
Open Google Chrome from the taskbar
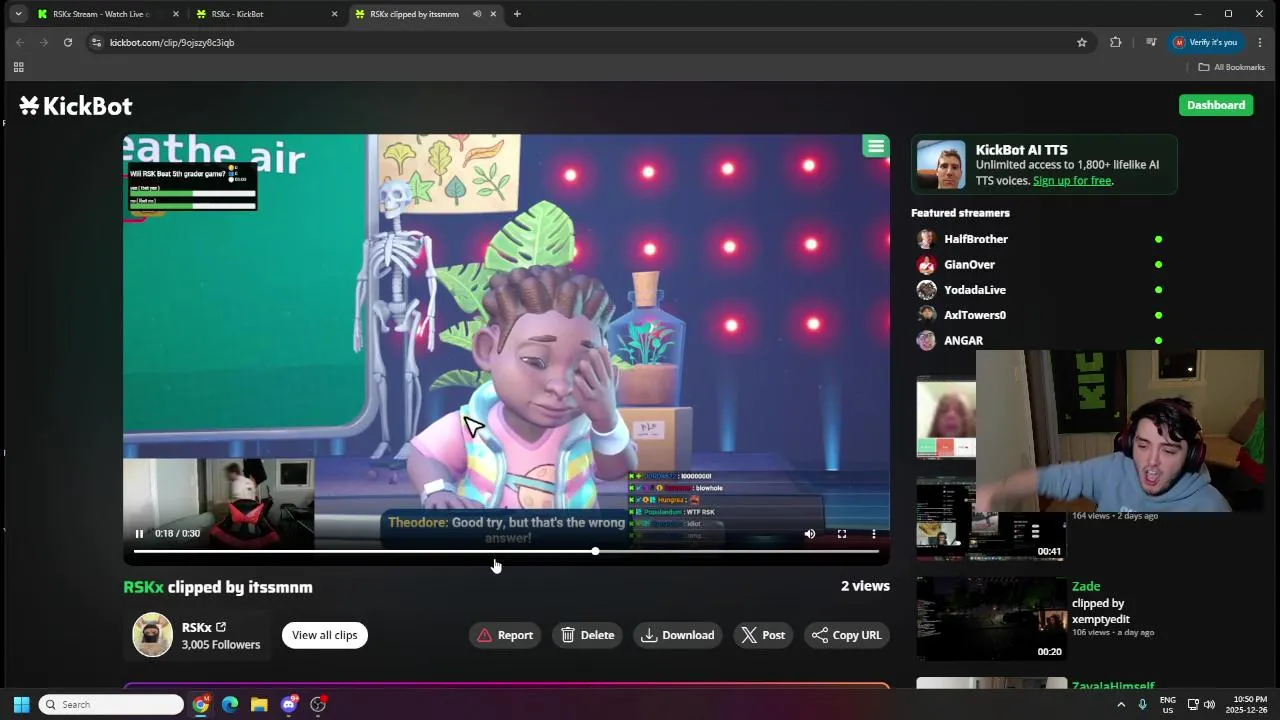click(201, 705)
